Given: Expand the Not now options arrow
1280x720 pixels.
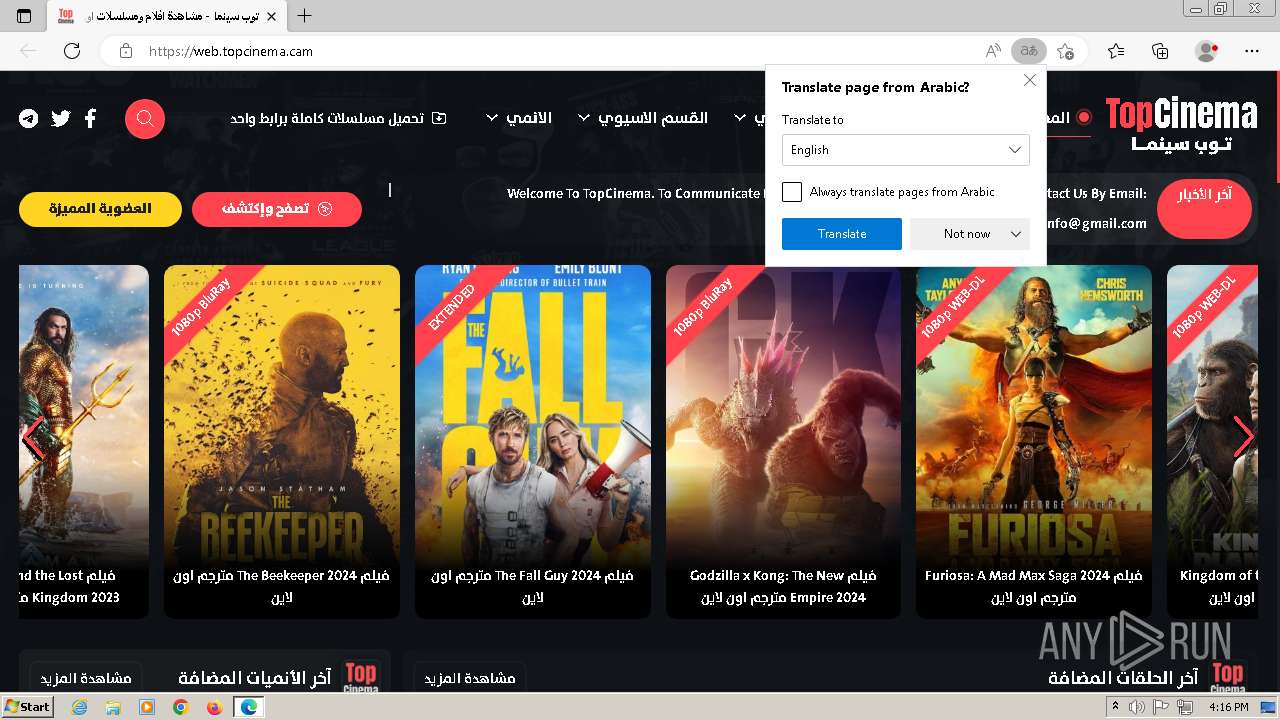Looking at the screenshot, I should [x=1016, y=234].
